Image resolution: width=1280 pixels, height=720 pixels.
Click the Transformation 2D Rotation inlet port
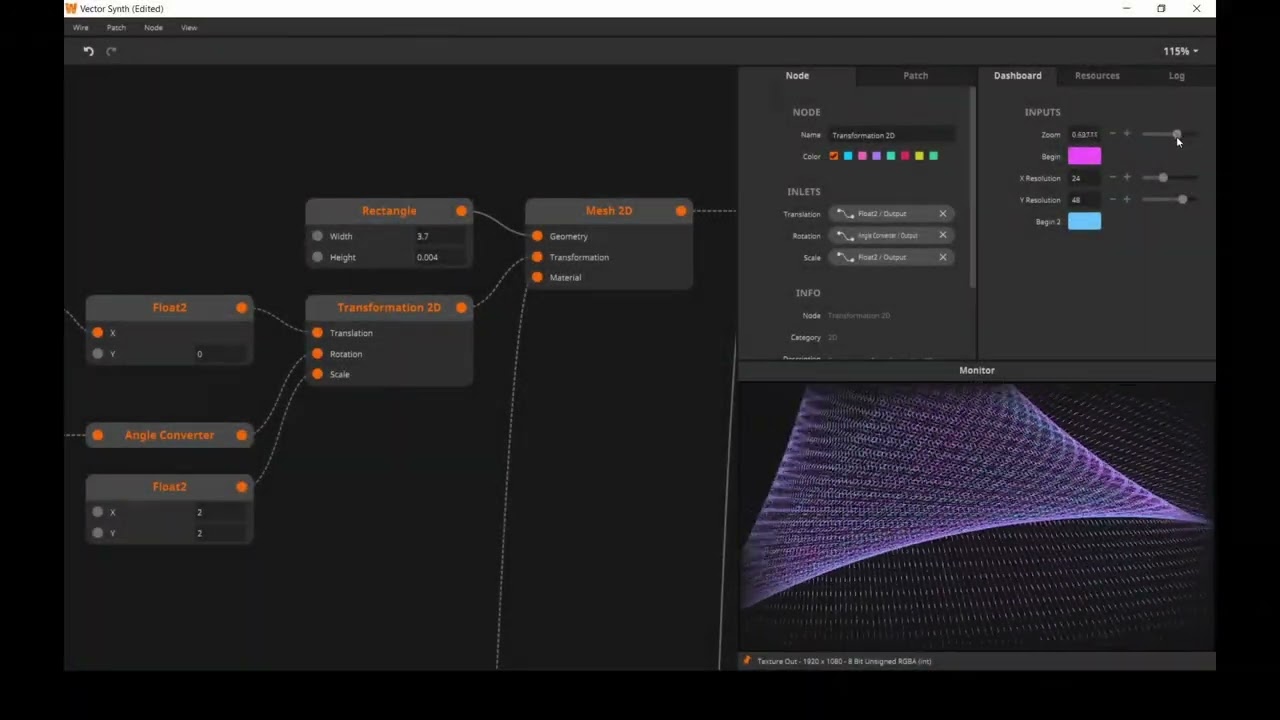click(x=317, y=354)
